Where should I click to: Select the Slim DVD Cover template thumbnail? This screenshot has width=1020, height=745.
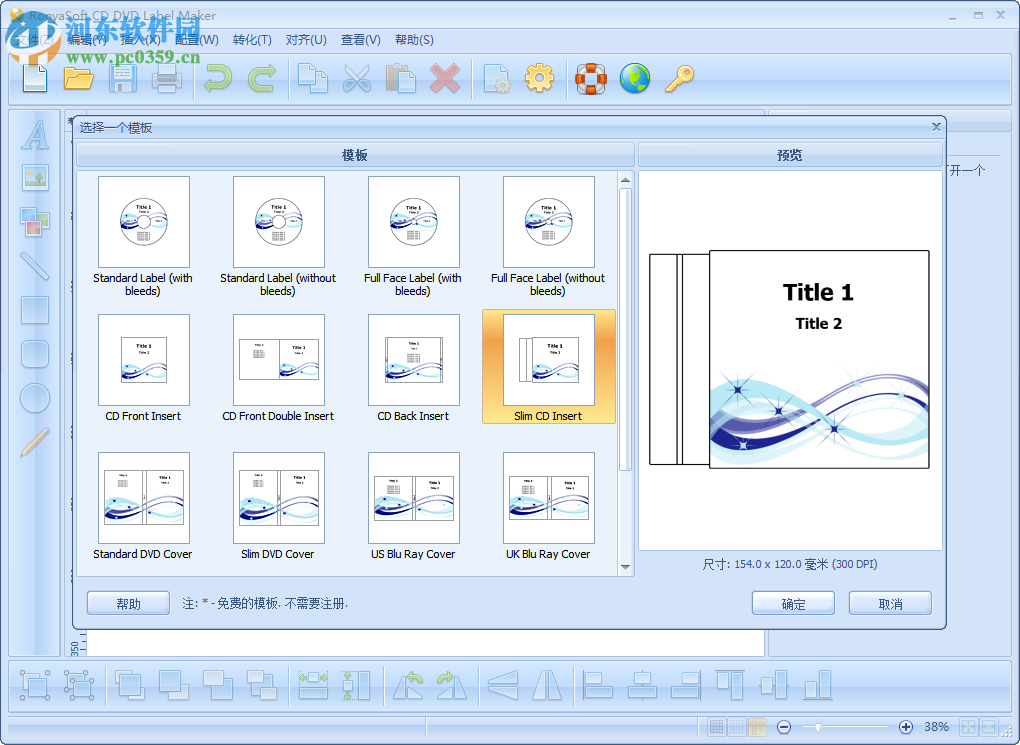pos(278,497)
